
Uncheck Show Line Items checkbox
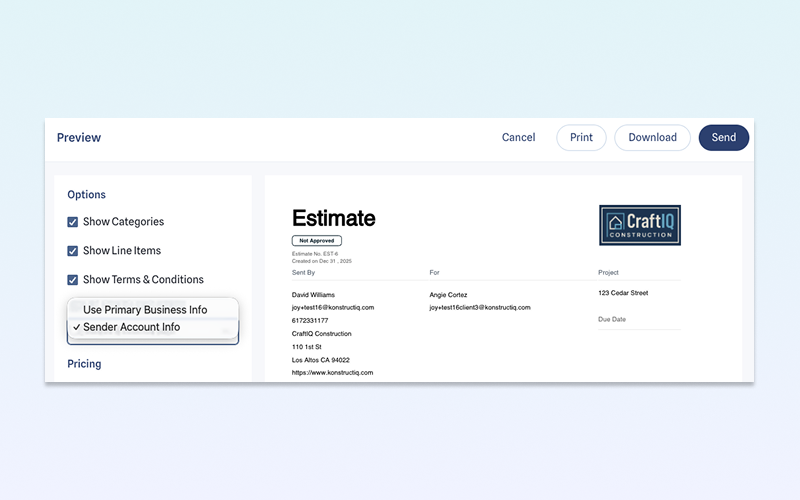click(x=72, y=251)
